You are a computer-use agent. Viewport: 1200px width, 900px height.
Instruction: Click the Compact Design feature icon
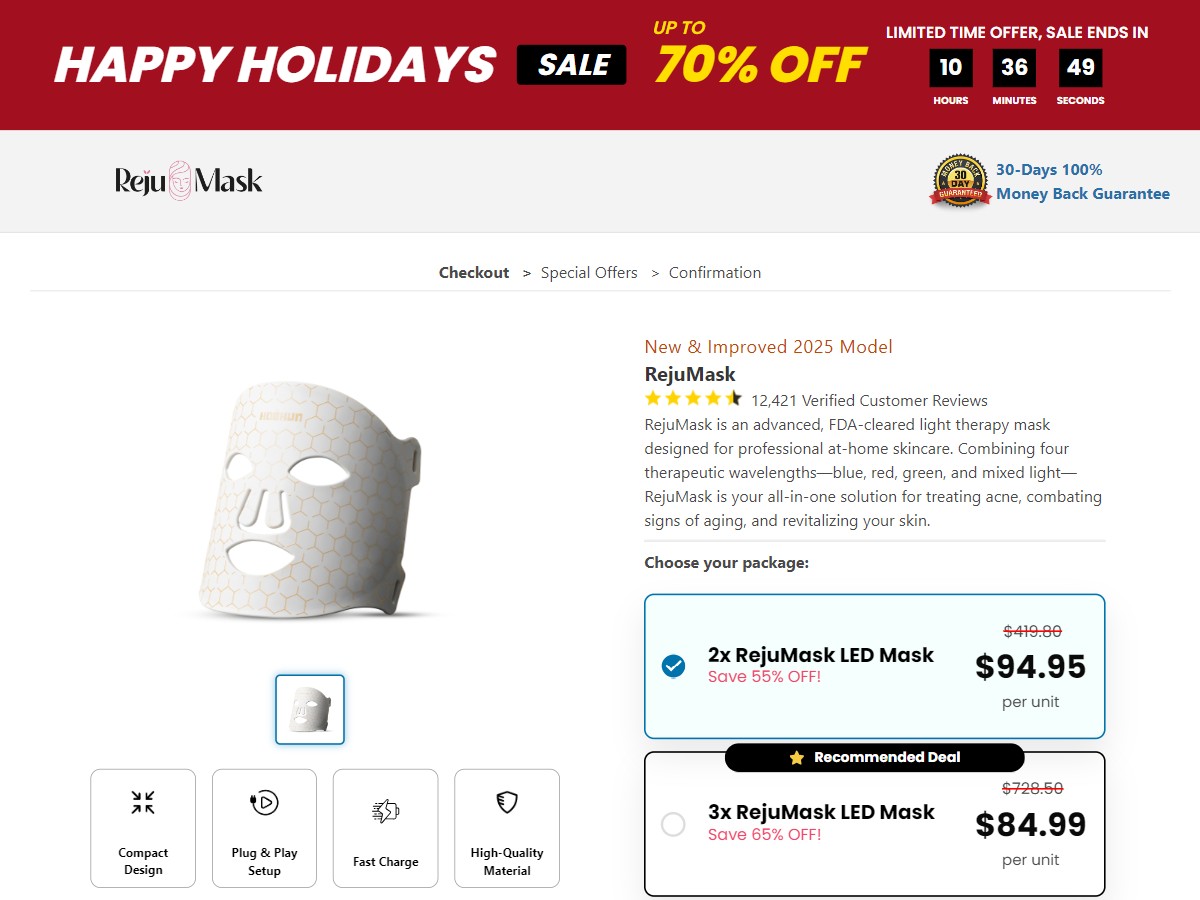click(x=143, y=803)
